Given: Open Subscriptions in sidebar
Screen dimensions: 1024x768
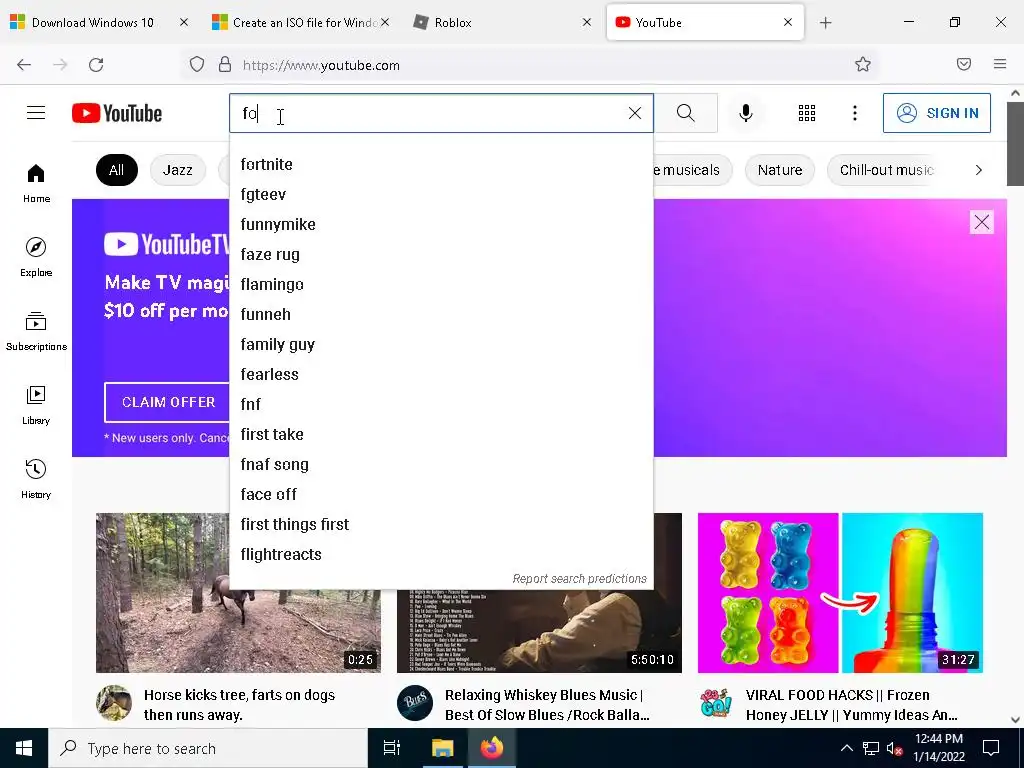Looking at the screenshot, I should click(36, 332).
